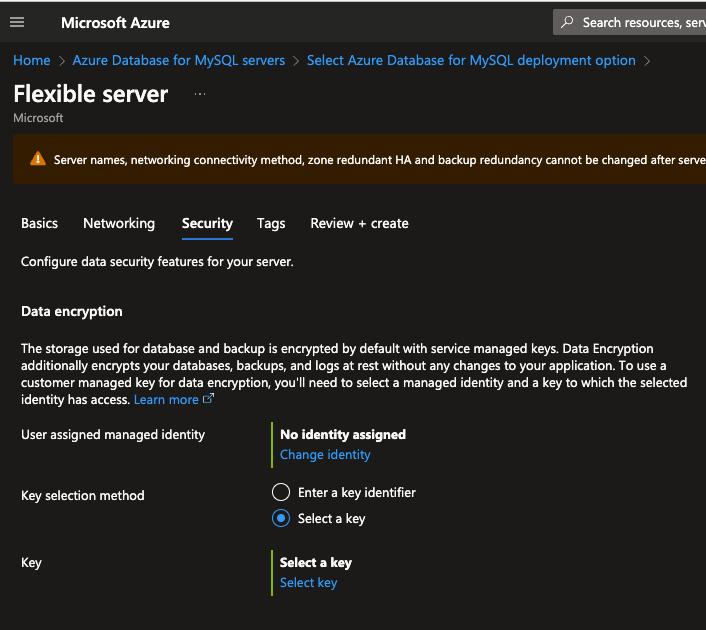Choose the Select a key radio button

[281, 518]
